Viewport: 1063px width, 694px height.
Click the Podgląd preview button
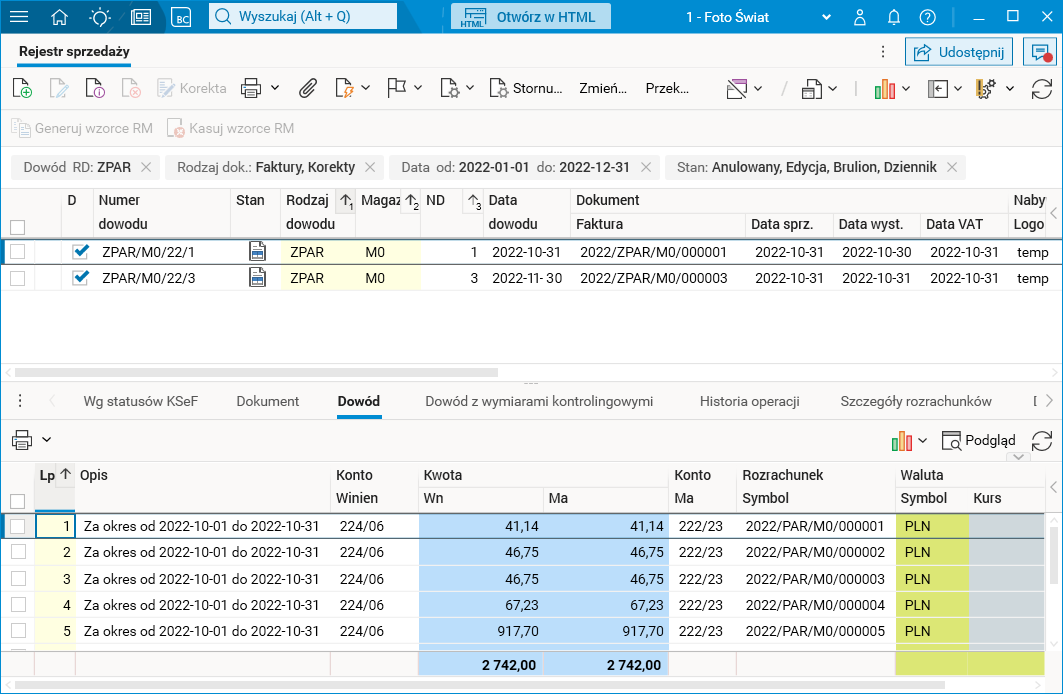click(x=978, y=440)
